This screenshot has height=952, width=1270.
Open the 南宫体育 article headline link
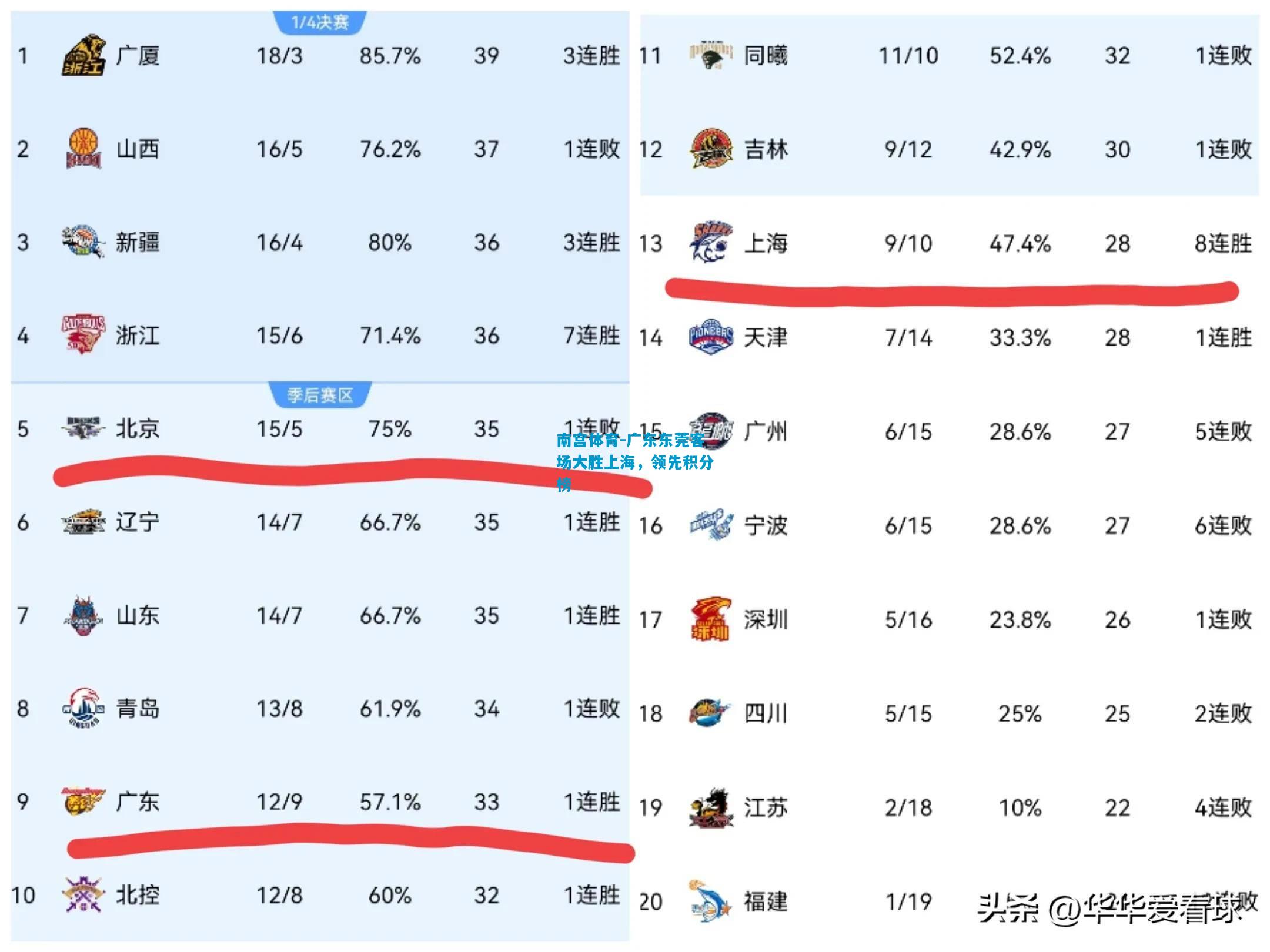pos(635,462)
